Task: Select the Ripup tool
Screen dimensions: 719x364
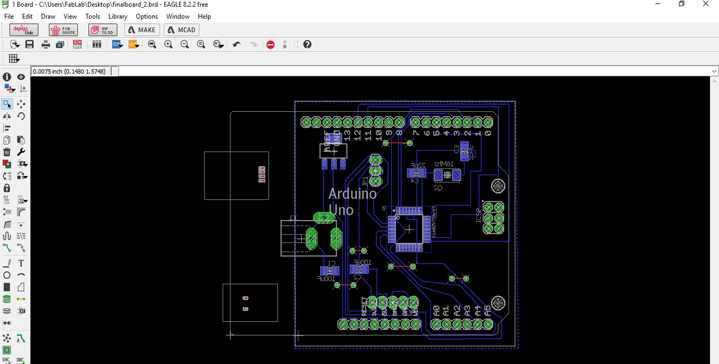Action: click(x=21, y=248)
